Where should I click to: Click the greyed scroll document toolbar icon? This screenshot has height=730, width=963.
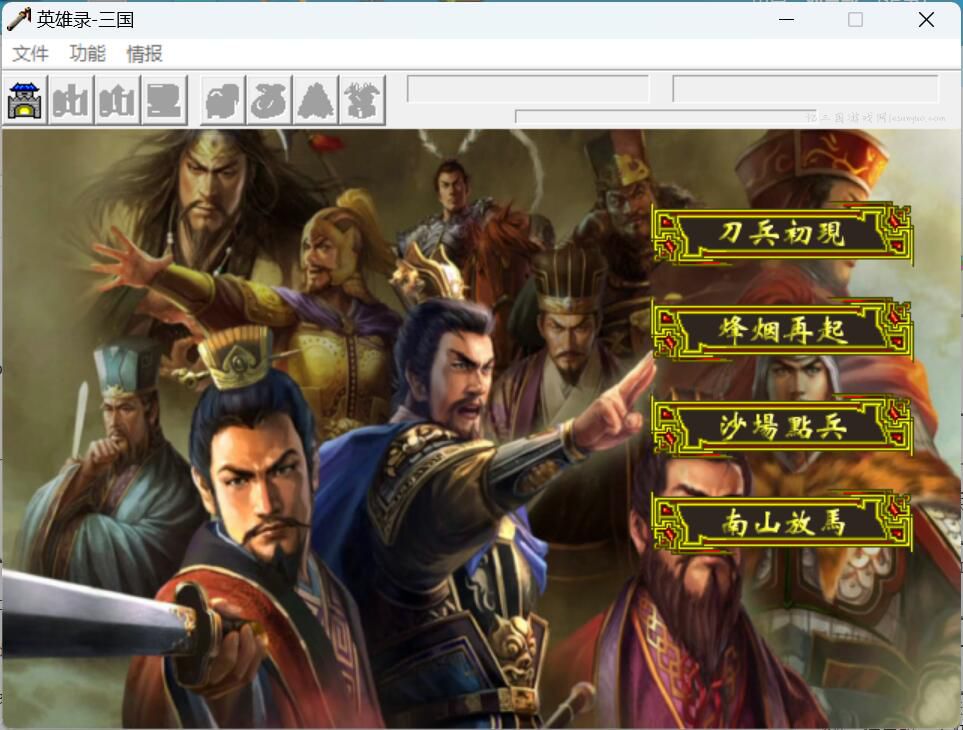click(164, 100)
